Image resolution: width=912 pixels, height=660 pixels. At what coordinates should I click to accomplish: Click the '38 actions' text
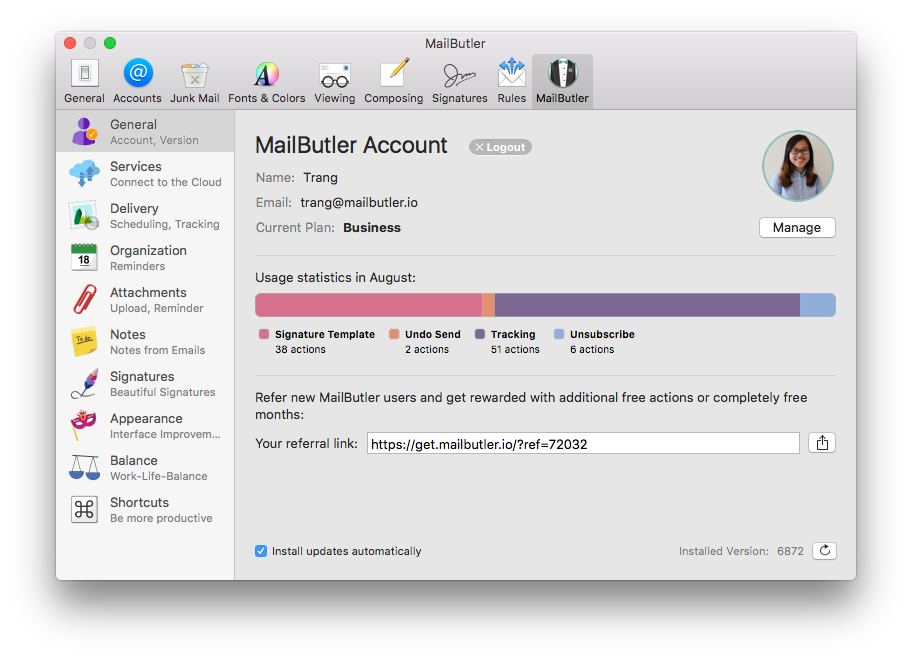(300, 349)
